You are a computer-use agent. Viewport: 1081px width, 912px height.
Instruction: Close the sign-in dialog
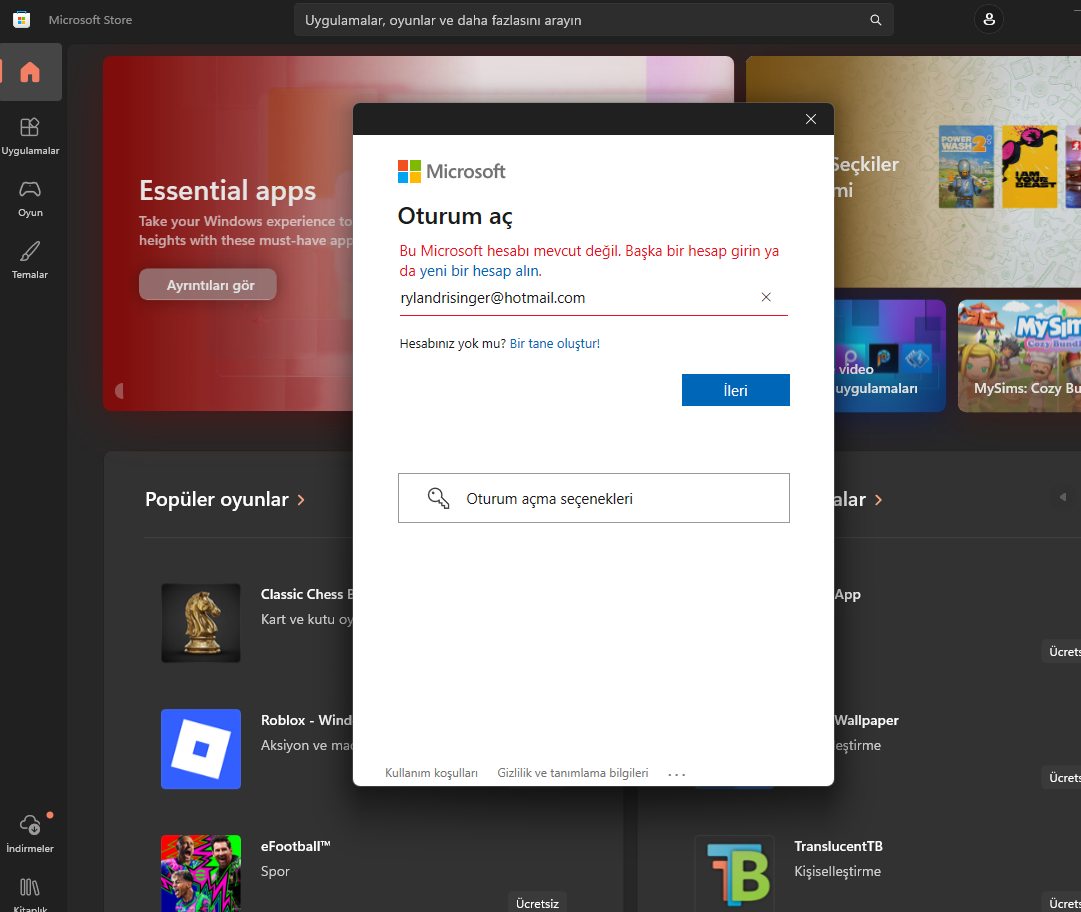click(811, 119)
